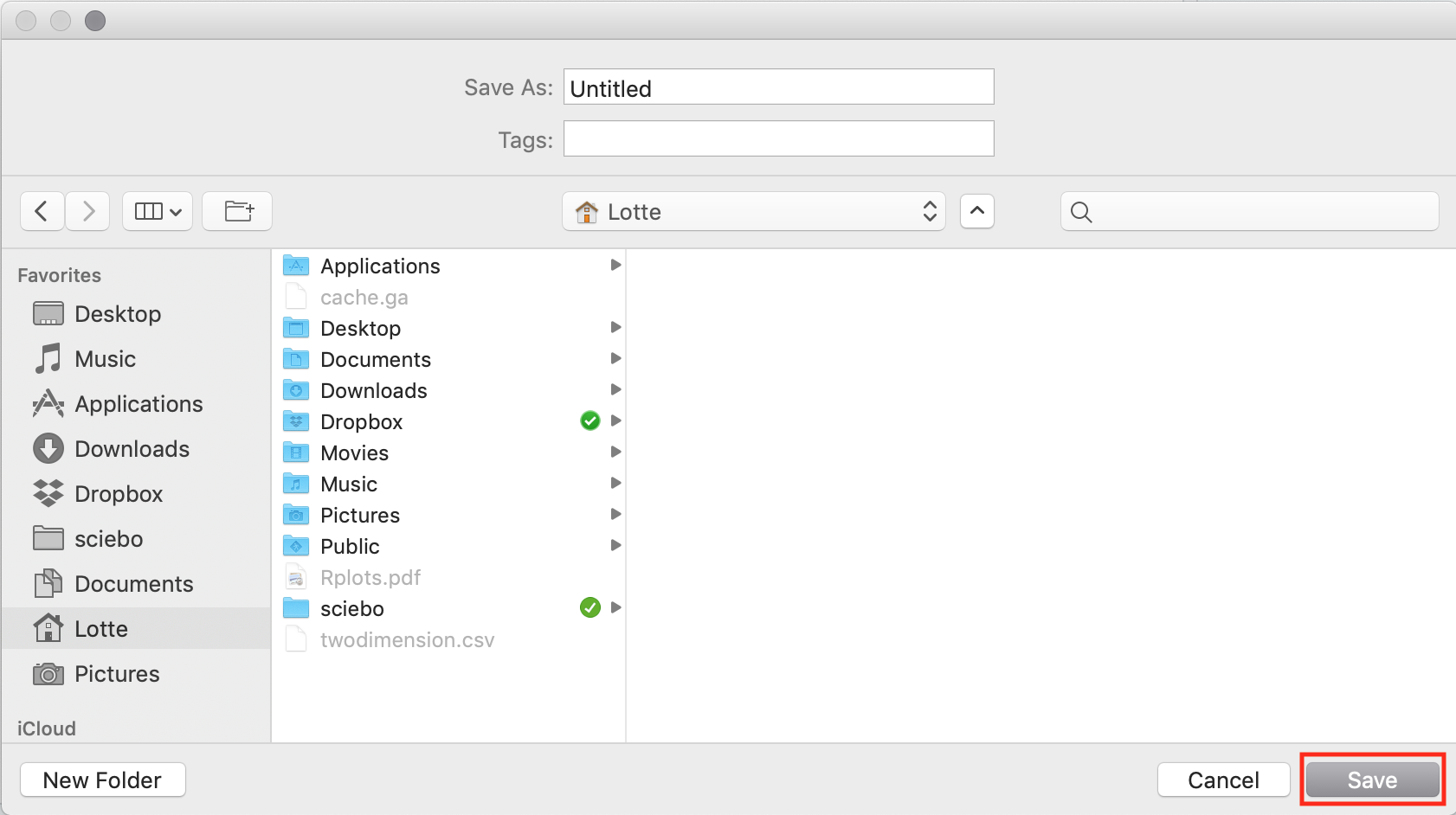Screen dimensions: 1456x815
Task: Collapse the dialog with the chevron button
Action: click(x=976, y=211)
